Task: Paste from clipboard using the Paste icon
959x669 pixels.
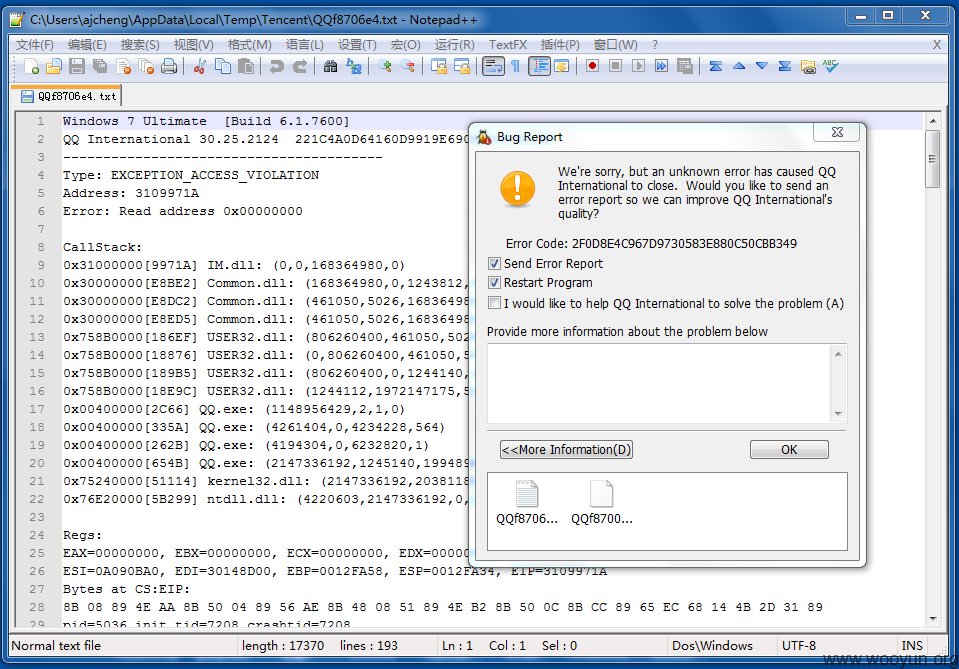Action: (x=246, y=66)
